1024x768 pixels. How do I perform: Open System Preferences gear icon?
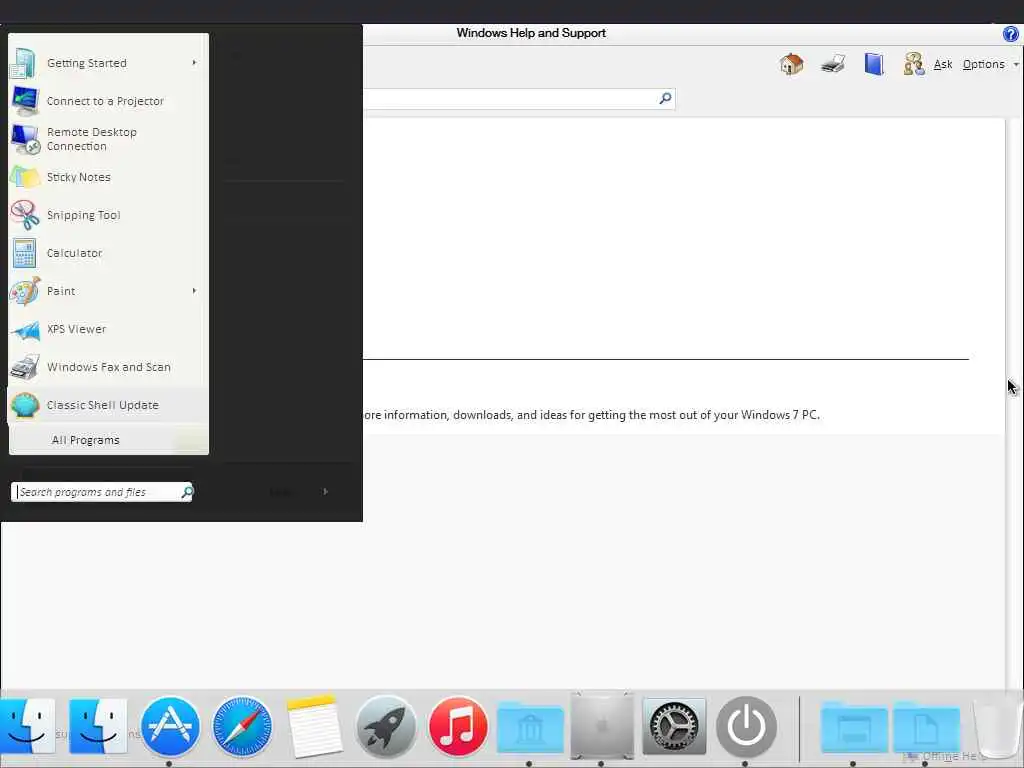(674, 726)
